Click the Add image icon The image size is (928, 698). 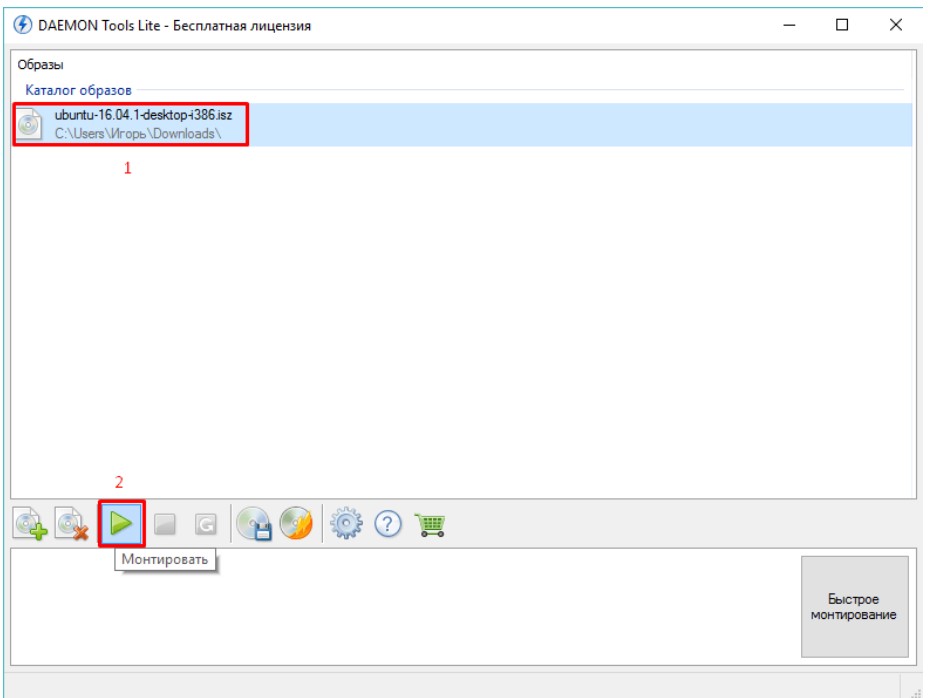(x=30, y=523)
